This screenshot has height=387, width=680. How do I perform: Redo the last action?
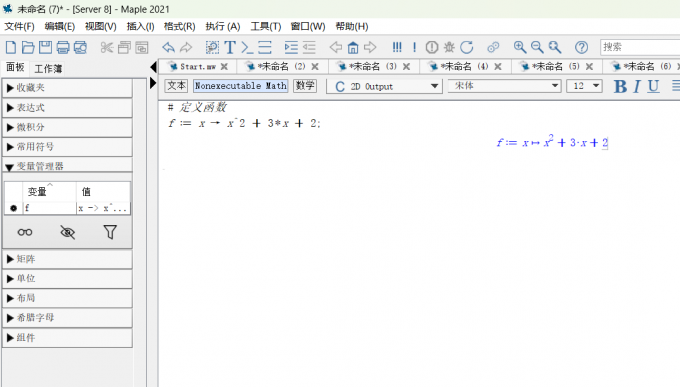(x=186, y=47)
